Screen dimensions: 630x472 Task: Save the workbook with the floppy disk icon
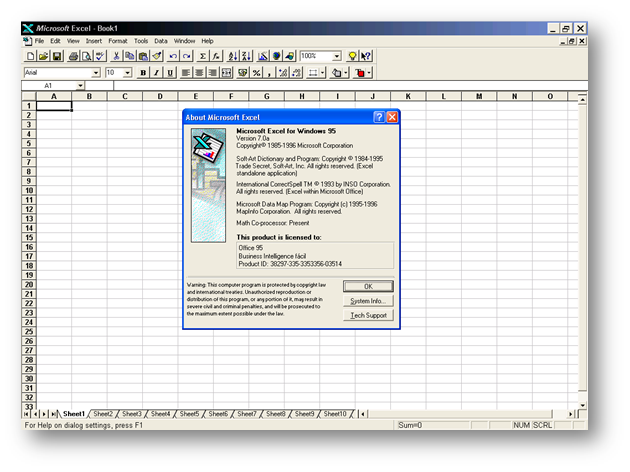pyautogui.click(x=57, y=56)
